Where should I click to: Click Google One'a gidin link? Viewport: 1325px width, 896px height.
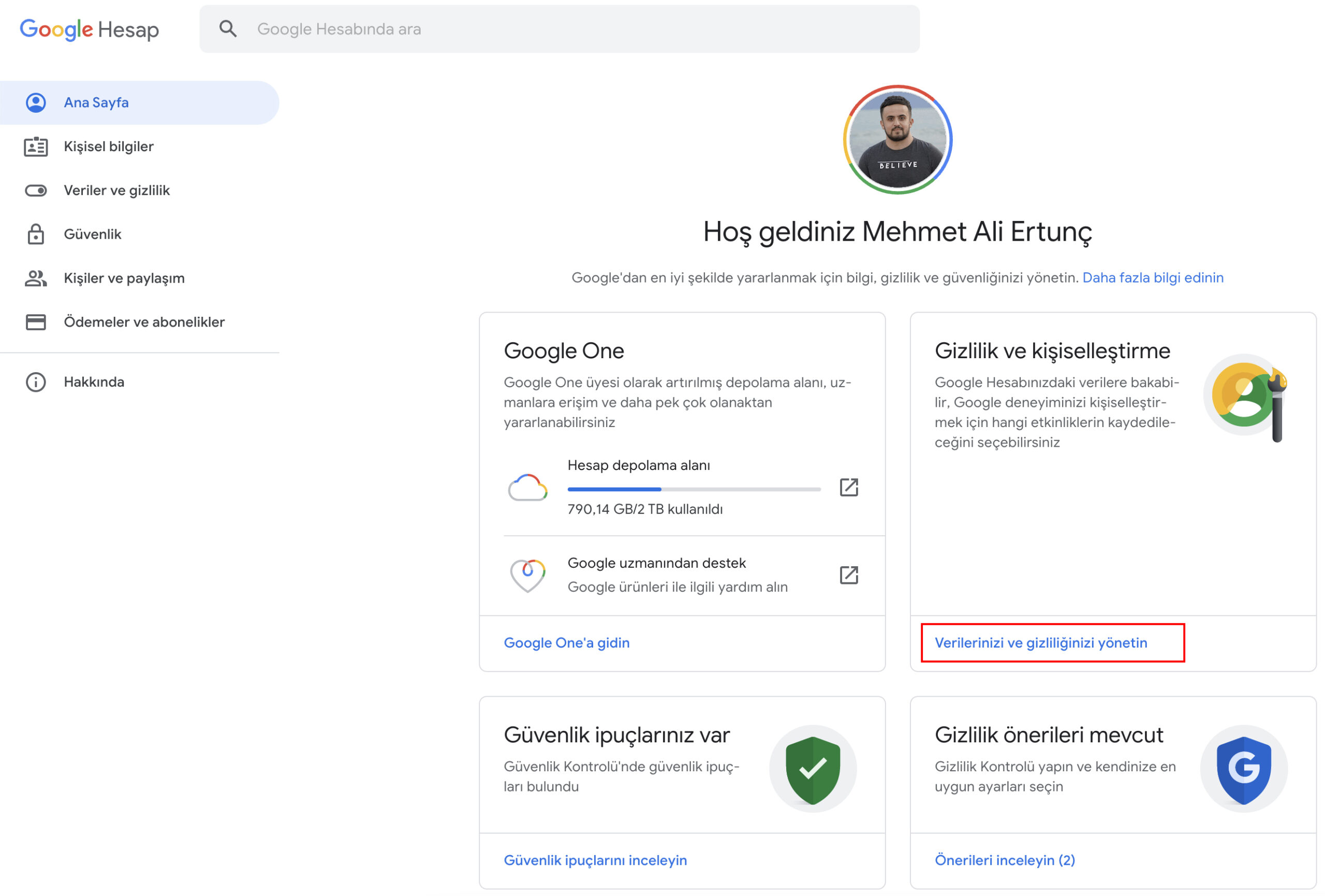567,643
